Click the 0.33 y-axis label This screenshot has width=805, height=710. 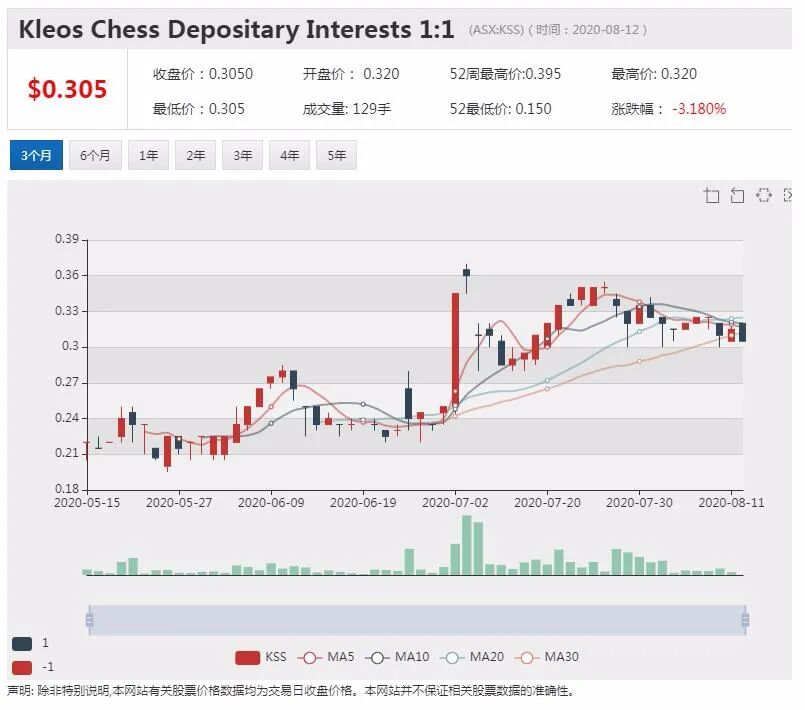pos(67,311)
